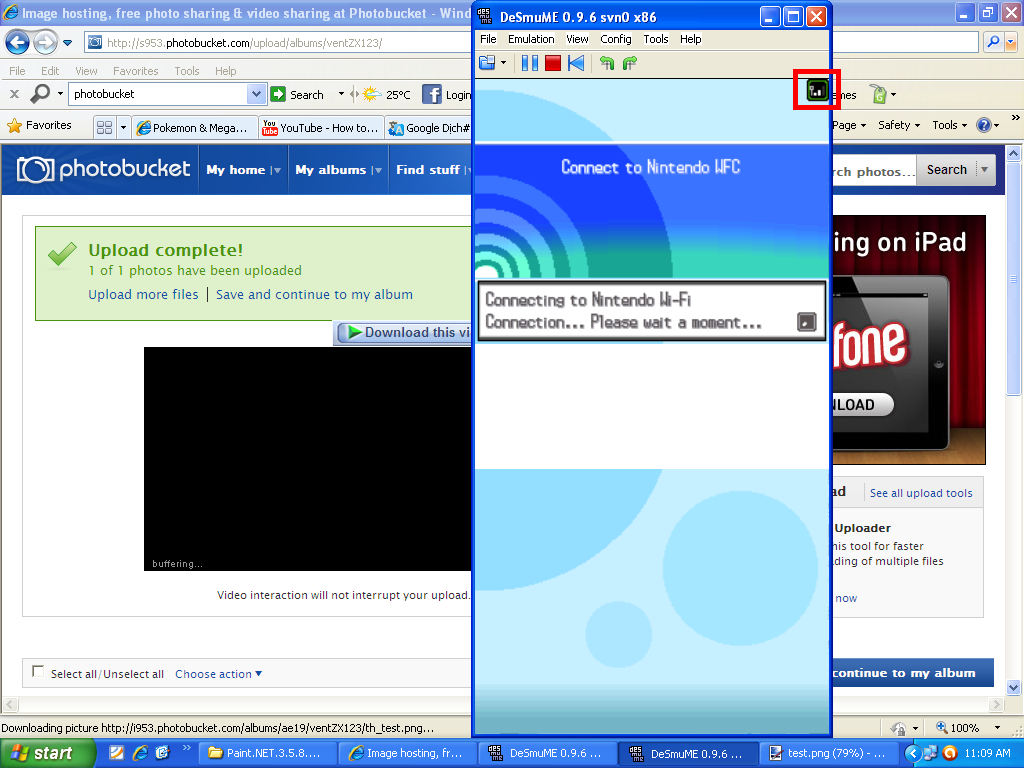1024x768 pixels.
Task: Toggle Select all checkbox
Action: click(x=38, y=671)
